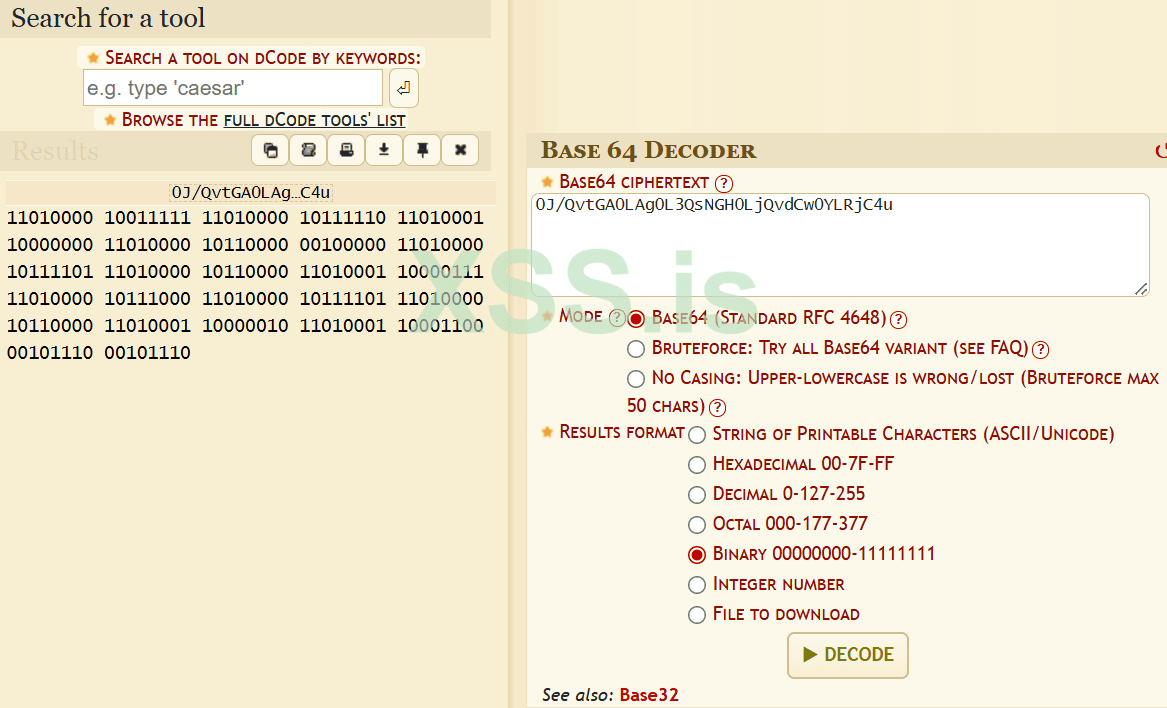The image size is (1167, 708).
Task: Click the binary value 10011111
Action: pyautogui.click(x=147, y=218)
